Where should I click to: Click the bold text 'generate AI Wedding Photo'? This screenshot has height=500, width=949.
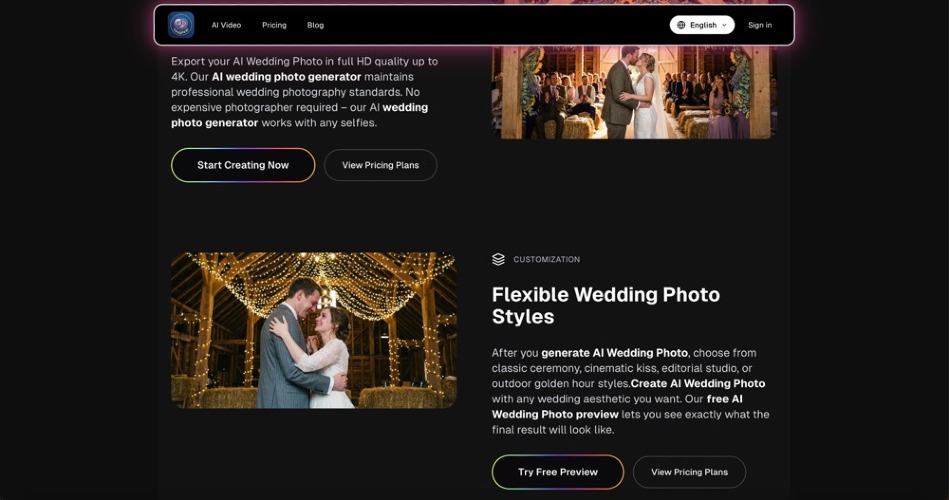coord(614,353)
